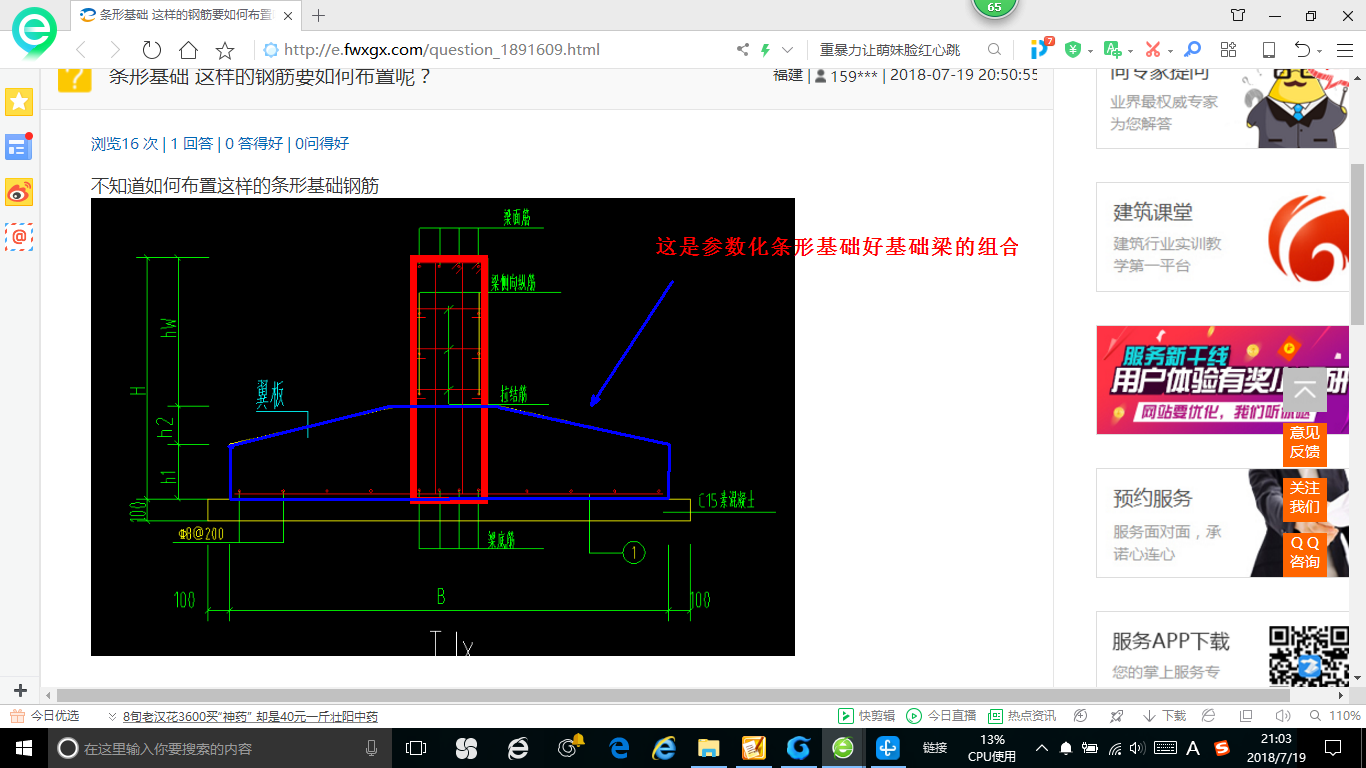Click the mobile device icon in toolbar
1366x768 pixels.
pyautogui.click(x=1268, y=49)
